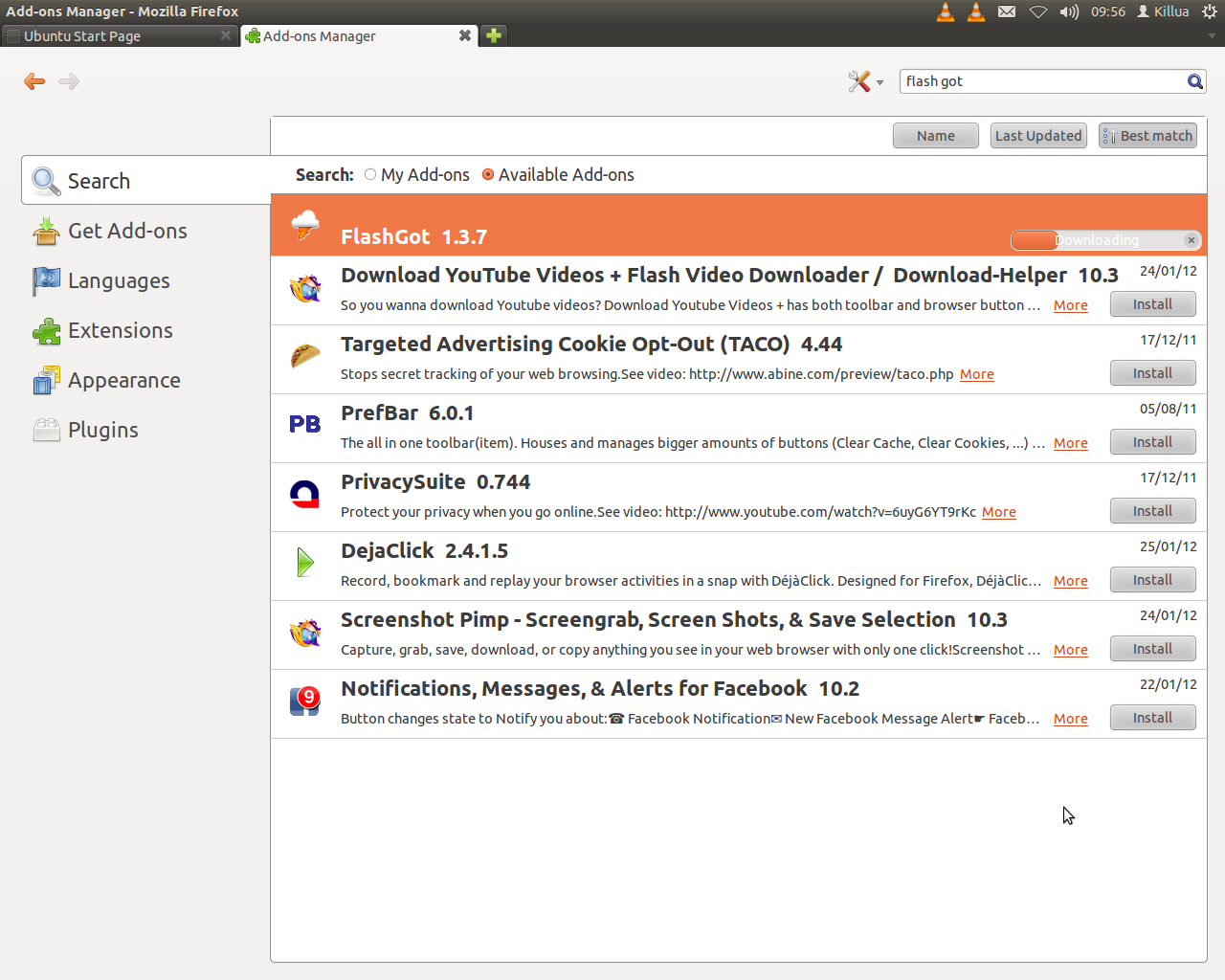Screen dimensions: 1225x980
Task: Click the PrivacySuite add-on icon
Action: pyautogui.click(x=305, y=494)
